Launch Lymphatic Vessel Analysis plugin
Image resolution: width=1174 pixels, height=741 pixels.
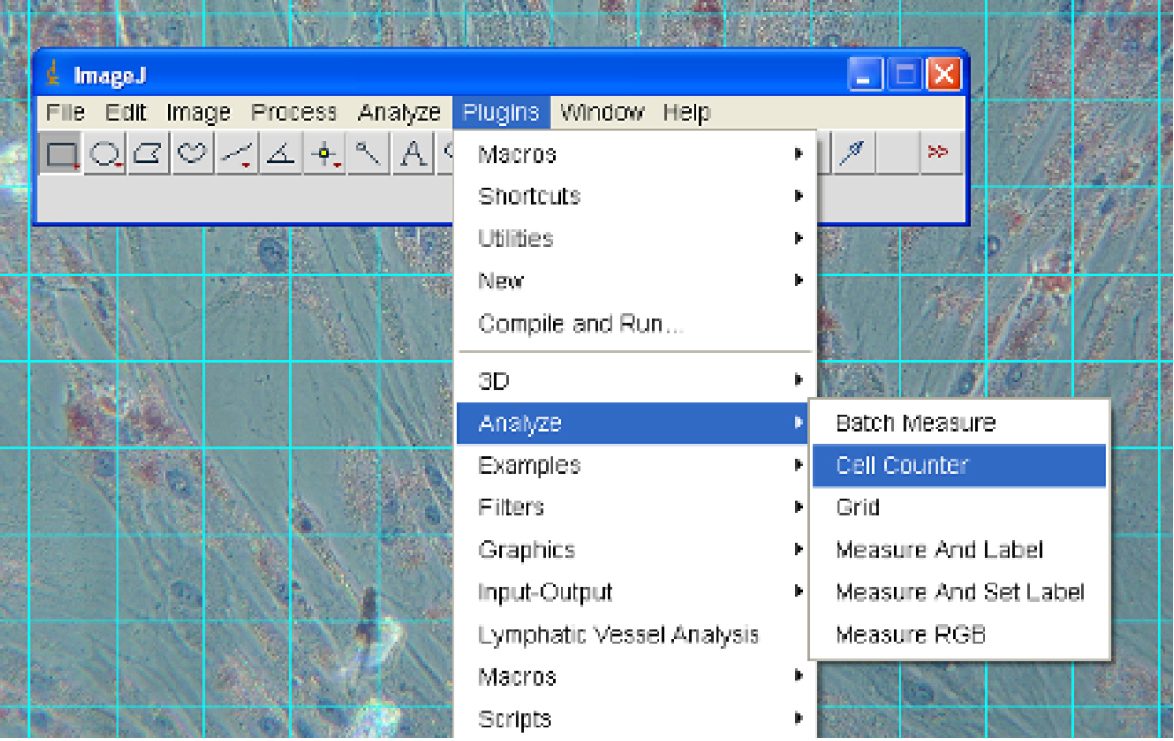(x=636, y=635)
